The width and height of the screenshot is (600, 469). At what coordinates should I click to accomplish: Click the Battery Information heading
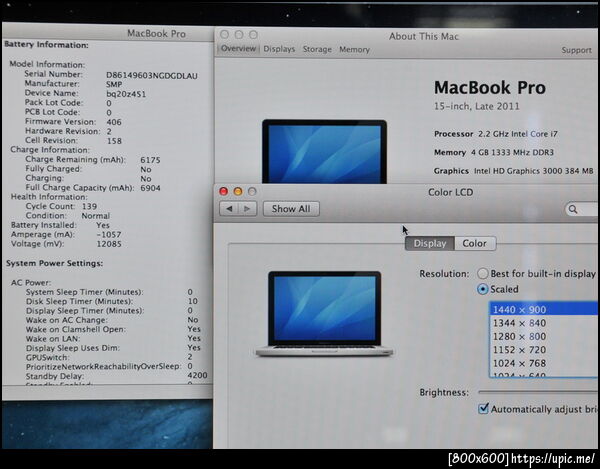pos(46,45)
